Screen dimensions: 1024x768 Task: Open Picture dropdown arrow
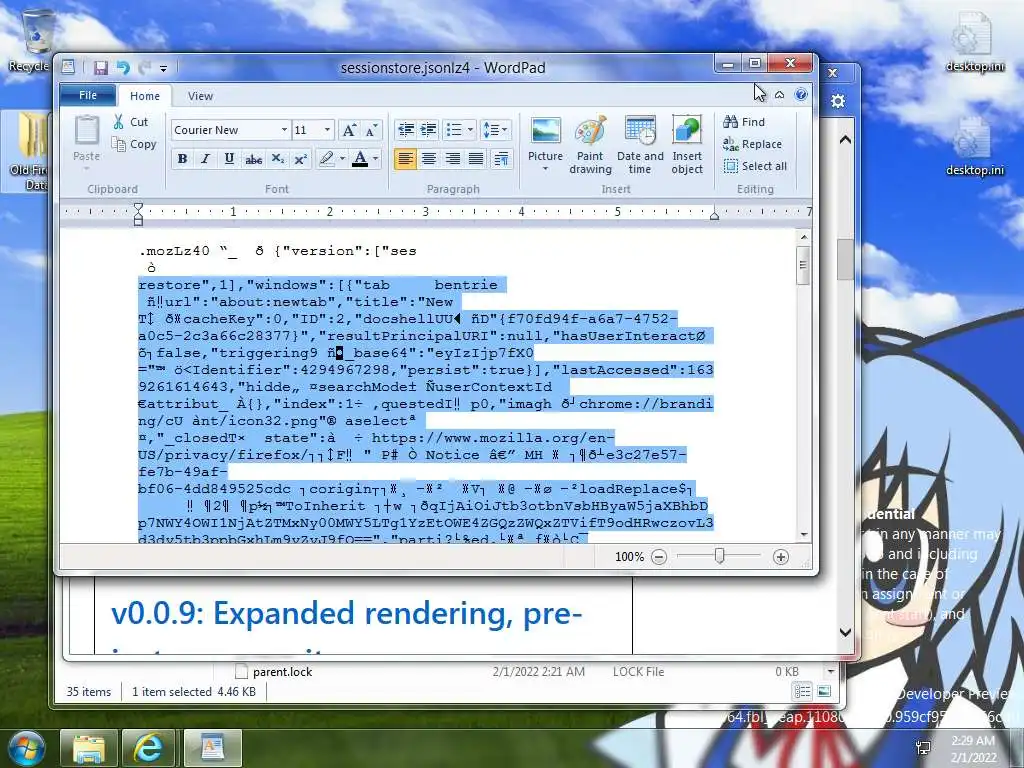[x=545, y=169]
